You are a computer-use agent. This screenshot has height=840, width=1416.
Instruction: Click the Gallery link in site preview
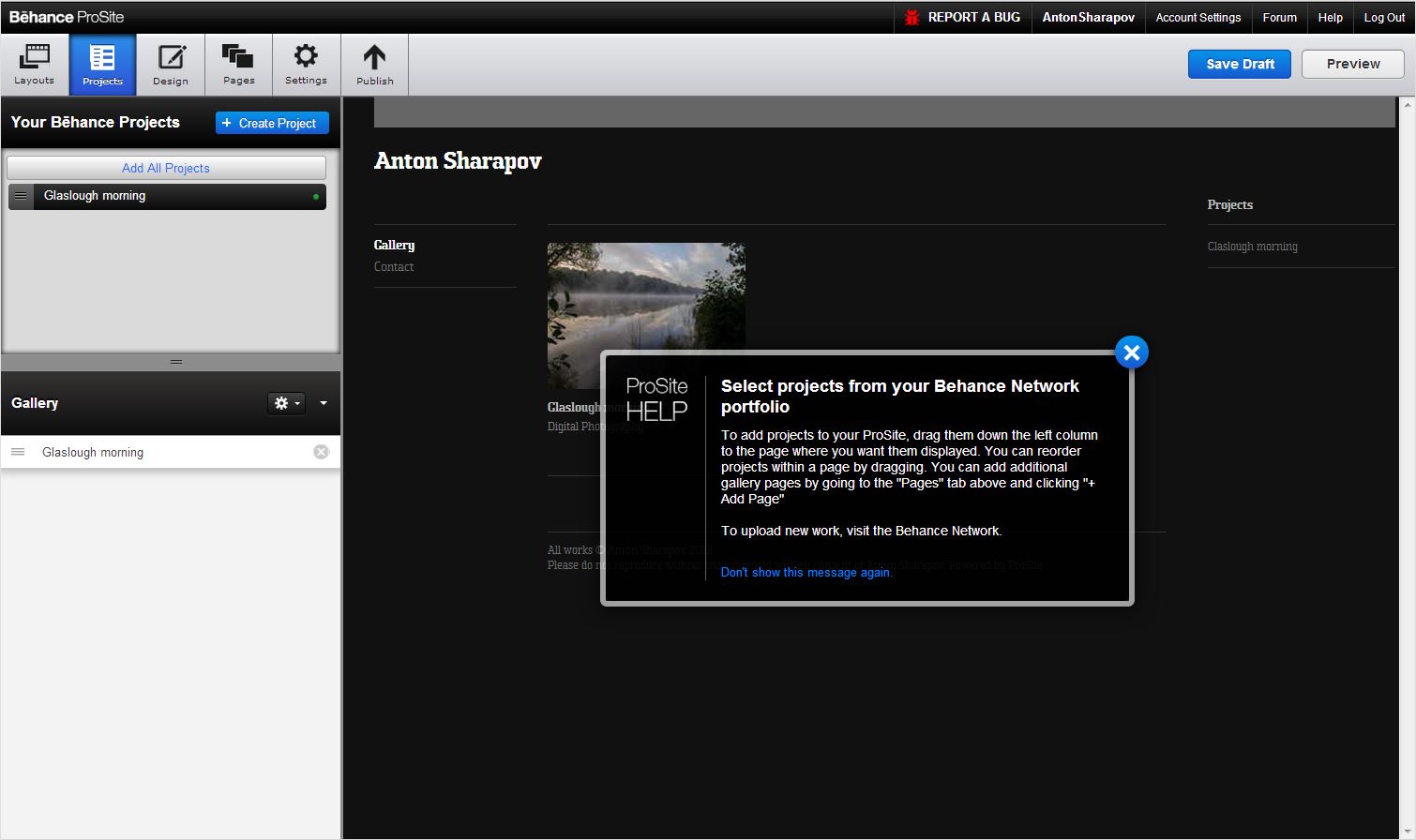point(394,245)
